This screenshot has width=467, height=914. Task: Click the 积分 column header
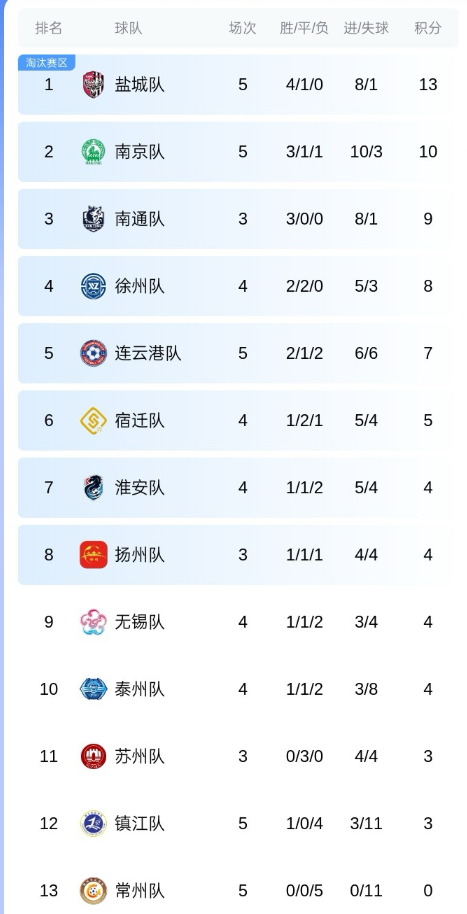pos(428,28)
